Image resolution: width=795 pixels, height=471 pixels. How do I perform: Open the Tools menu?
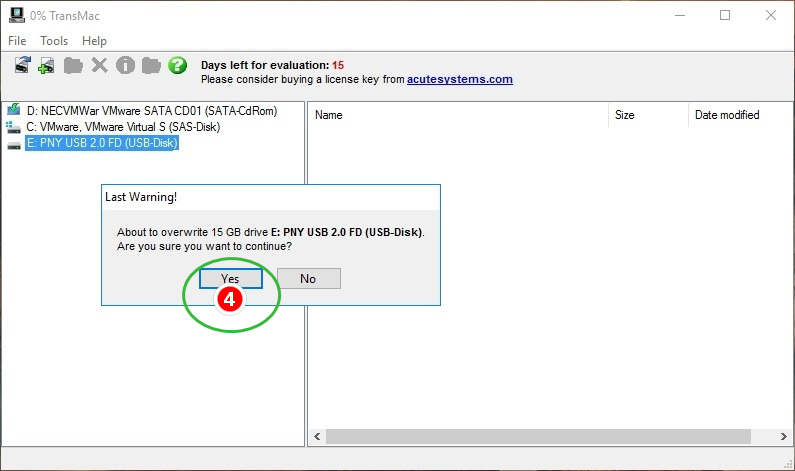[54, 41]
